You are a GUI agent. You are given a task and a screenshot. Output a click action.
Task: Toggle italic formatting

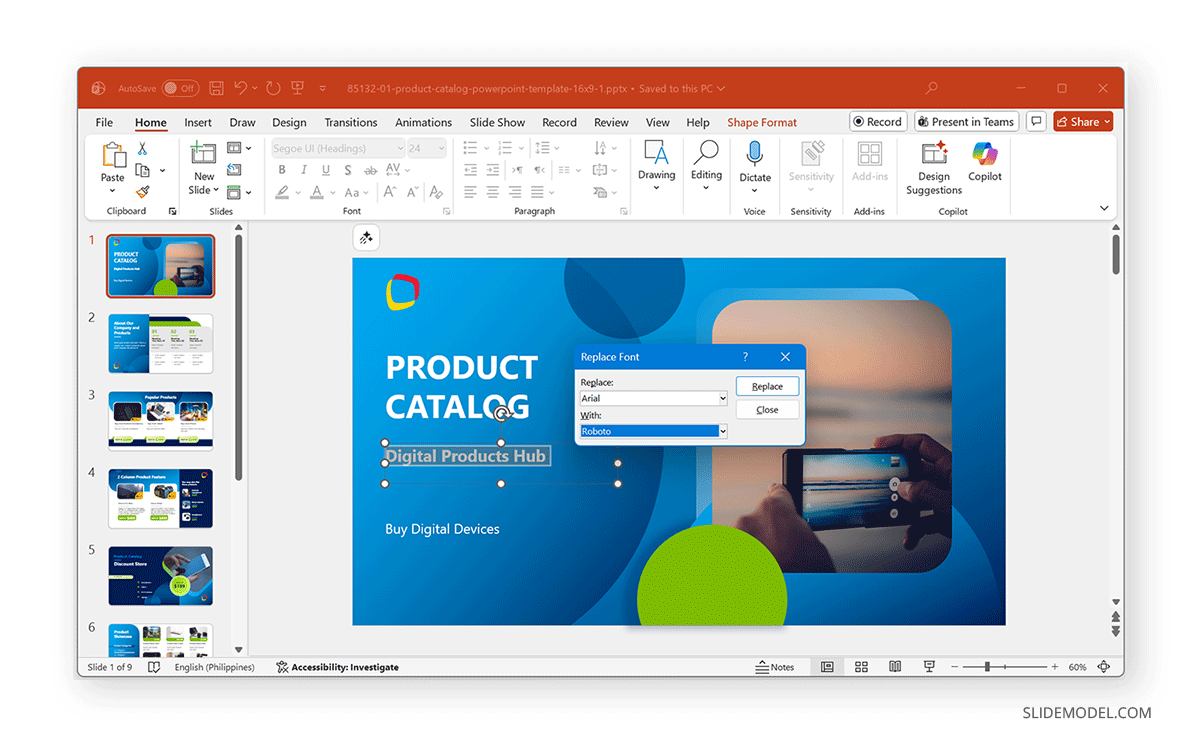pos(302,170)
